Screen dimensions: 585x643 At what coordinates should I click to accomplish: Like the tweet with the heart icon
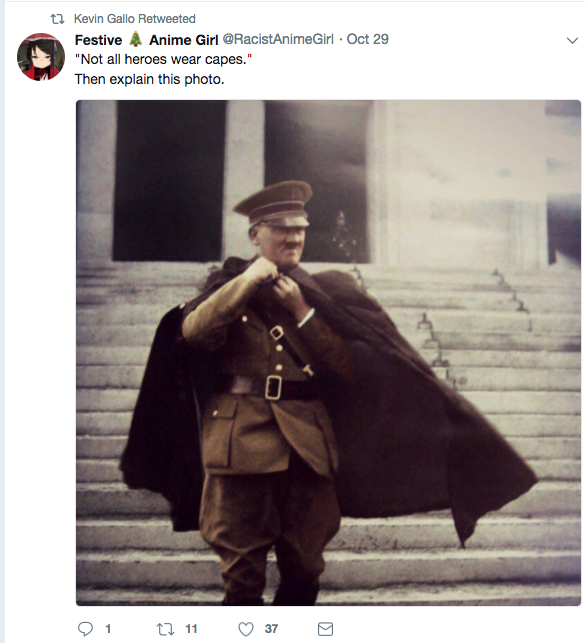click(246, 629)
